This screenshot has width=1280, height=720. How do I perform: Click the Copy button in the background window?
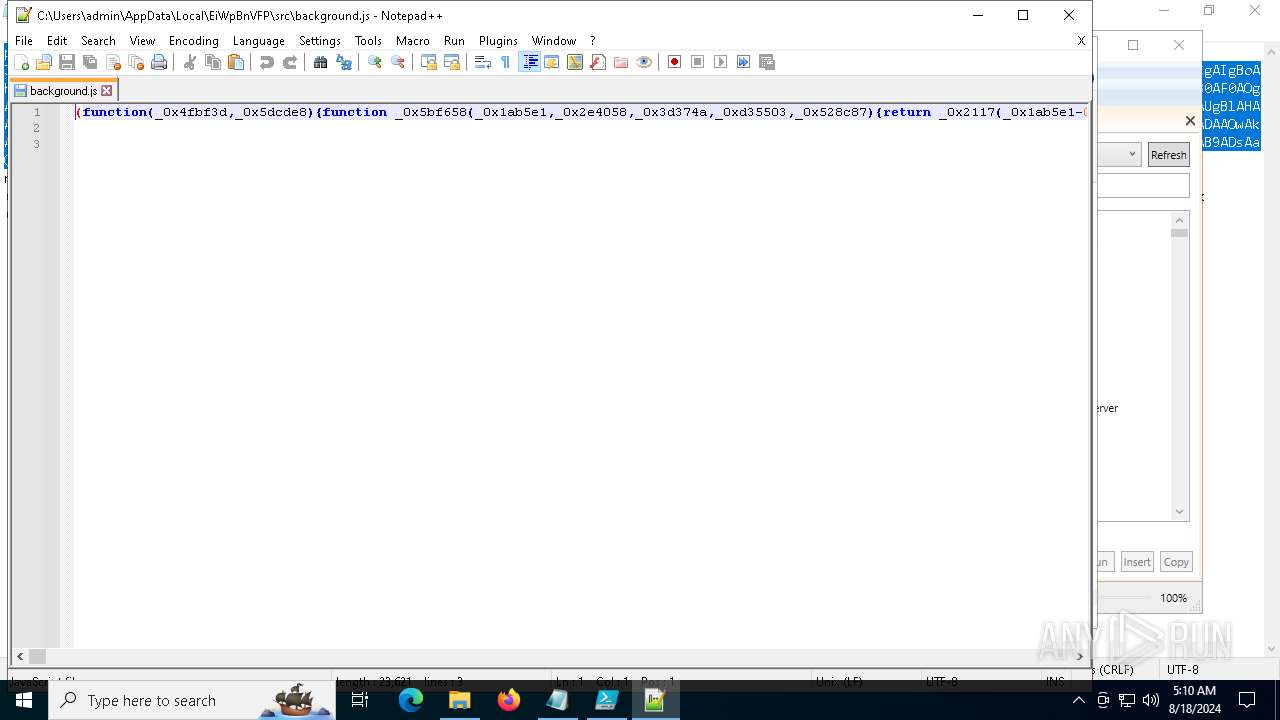[1176, 562]
